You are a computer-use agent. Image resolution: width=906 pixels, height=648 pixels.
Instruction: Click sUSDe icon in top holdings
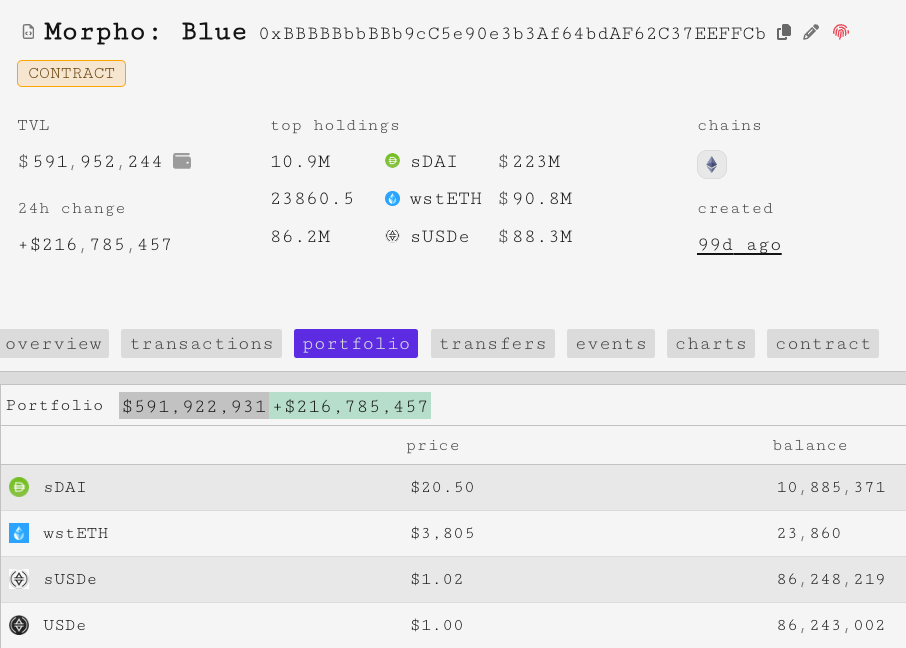[x=392, y=236]
